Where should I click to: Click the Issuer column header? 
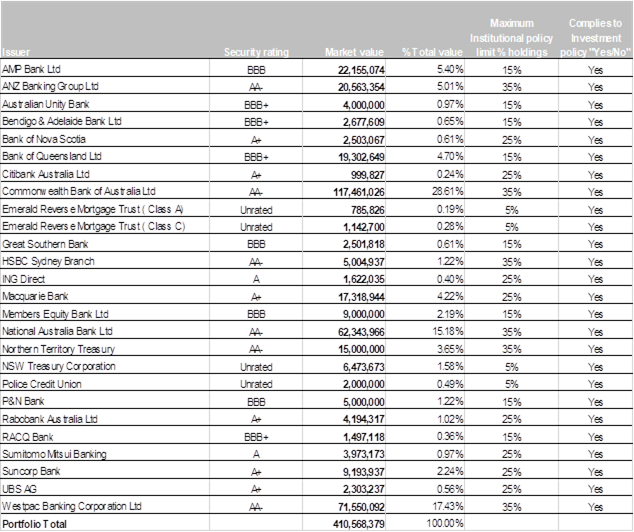[17, 52]
